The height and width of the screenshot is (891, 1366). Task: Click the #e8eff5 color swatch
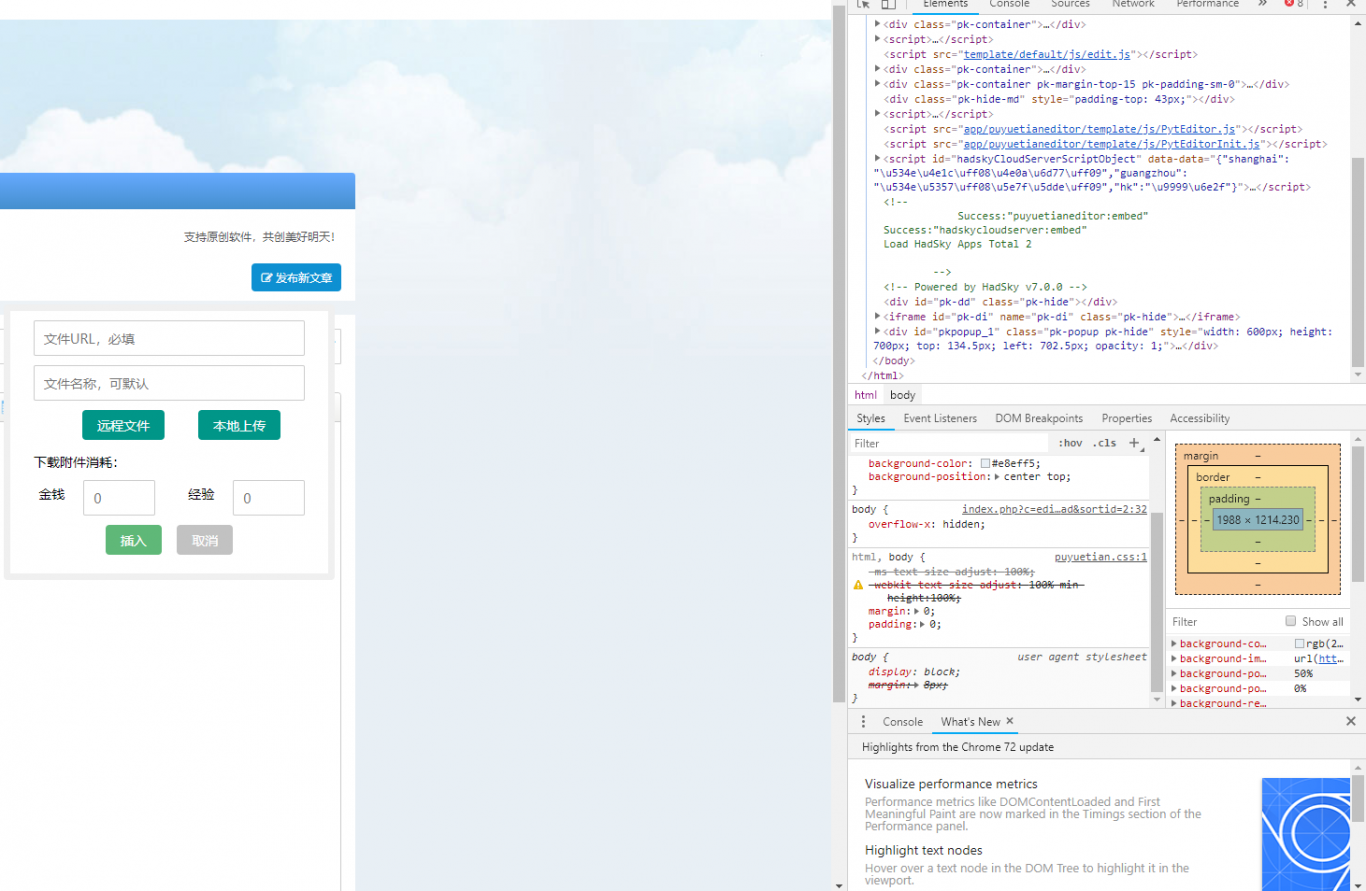pyautogui.click(x=985, y=464)
